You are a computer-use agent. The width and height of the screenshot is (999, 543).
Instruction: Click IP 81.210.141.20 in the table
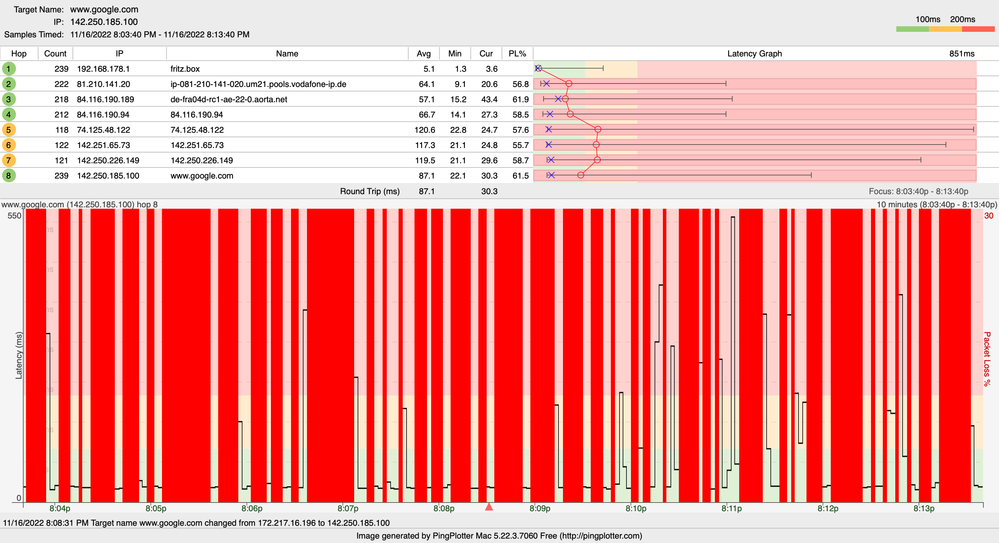click(103, 84)
